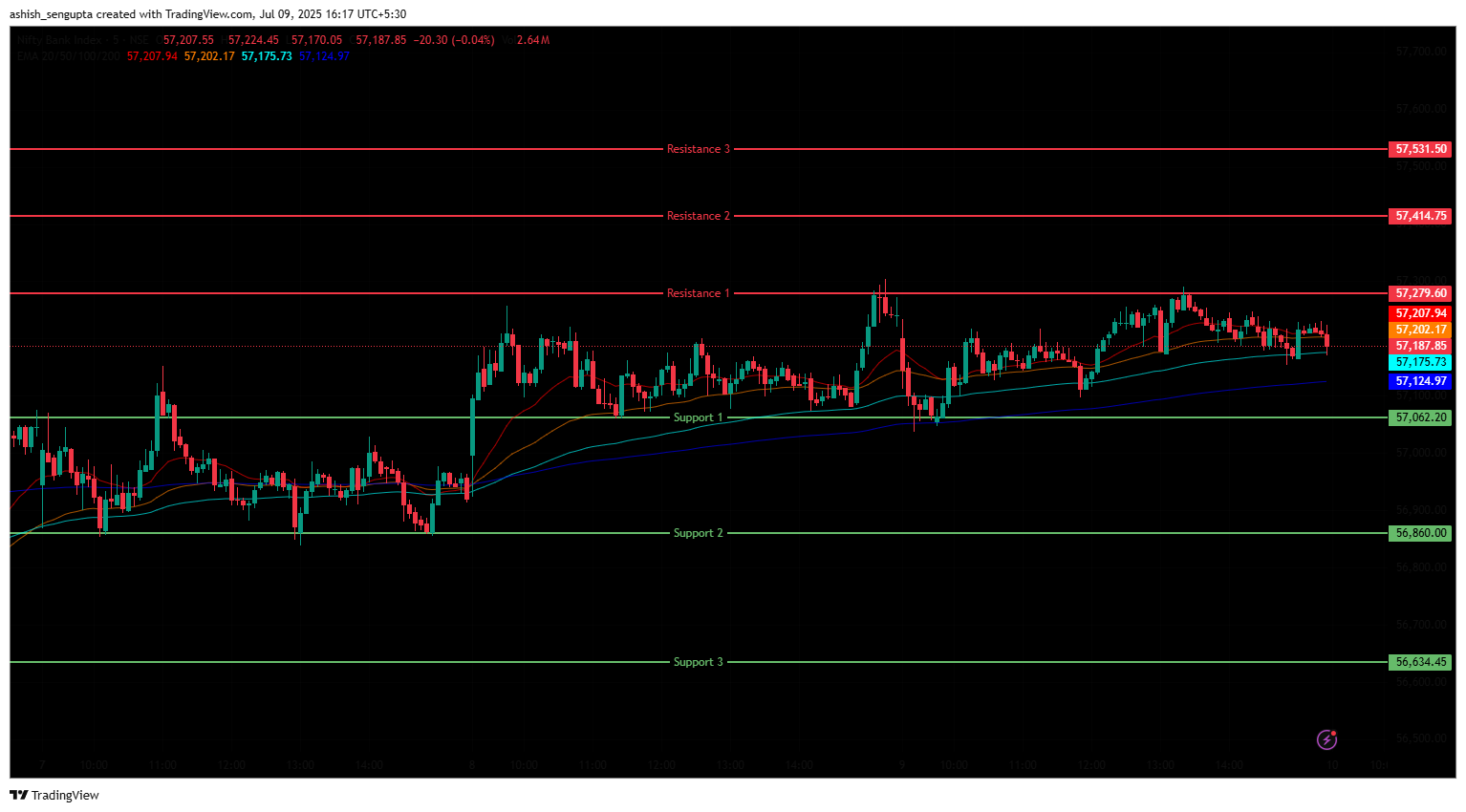Viewport: 1466px width, 812px height.
Task: Select the Support 3 line label
Action: coord(699,662)
